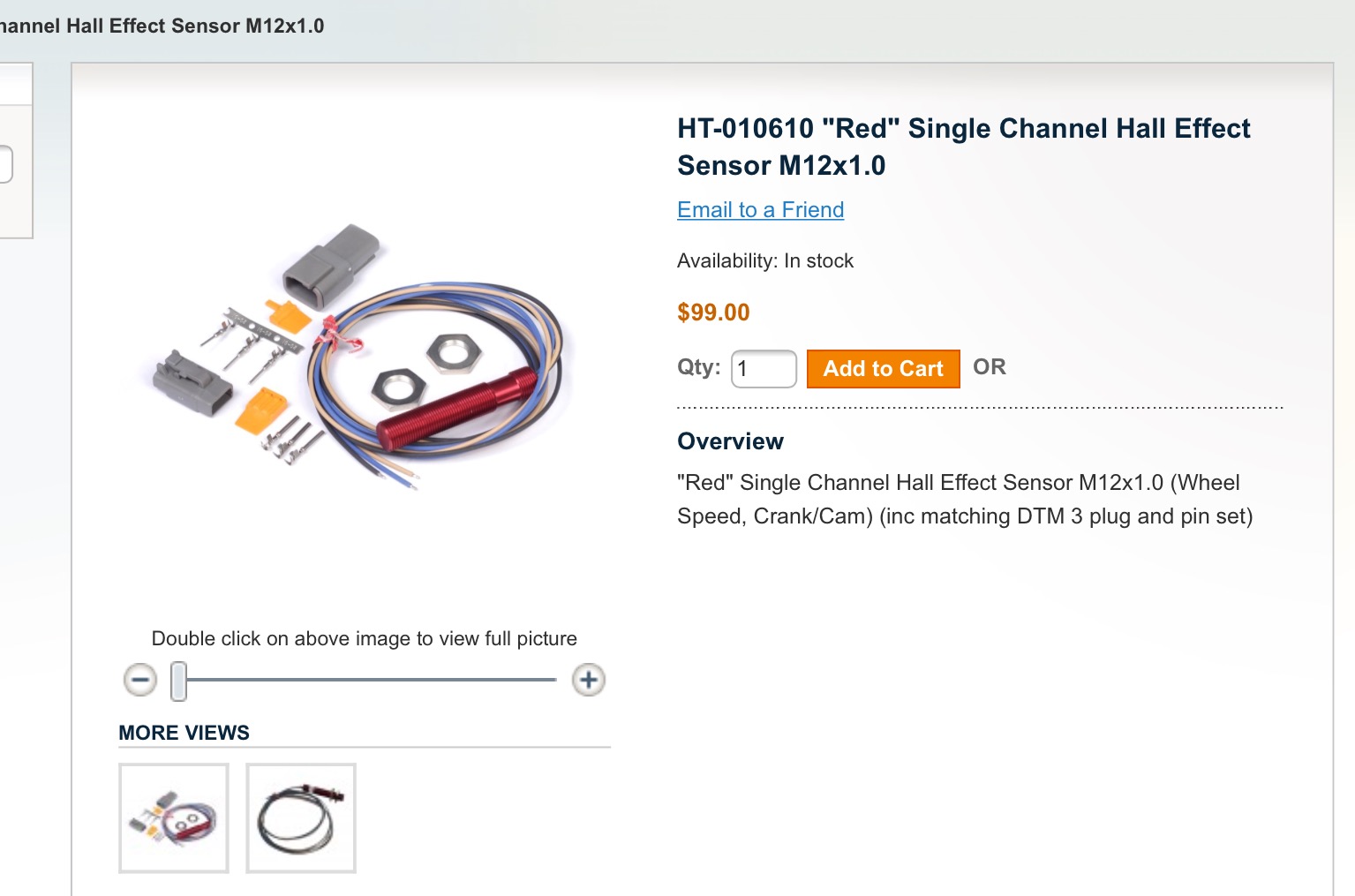1355x896 pixels.
Task: Select the sensor kit thumbnail in More Views
Action: 174,818
